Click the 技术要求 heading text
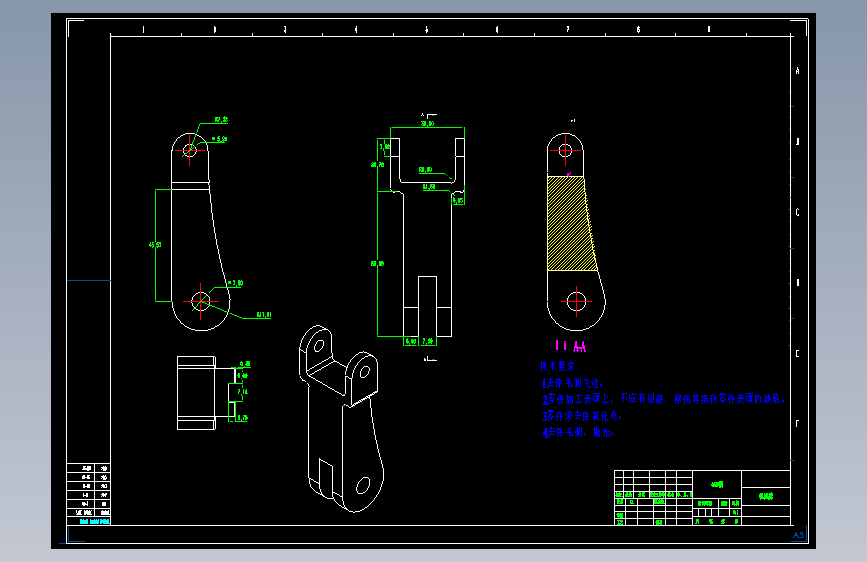 (558, 366)
